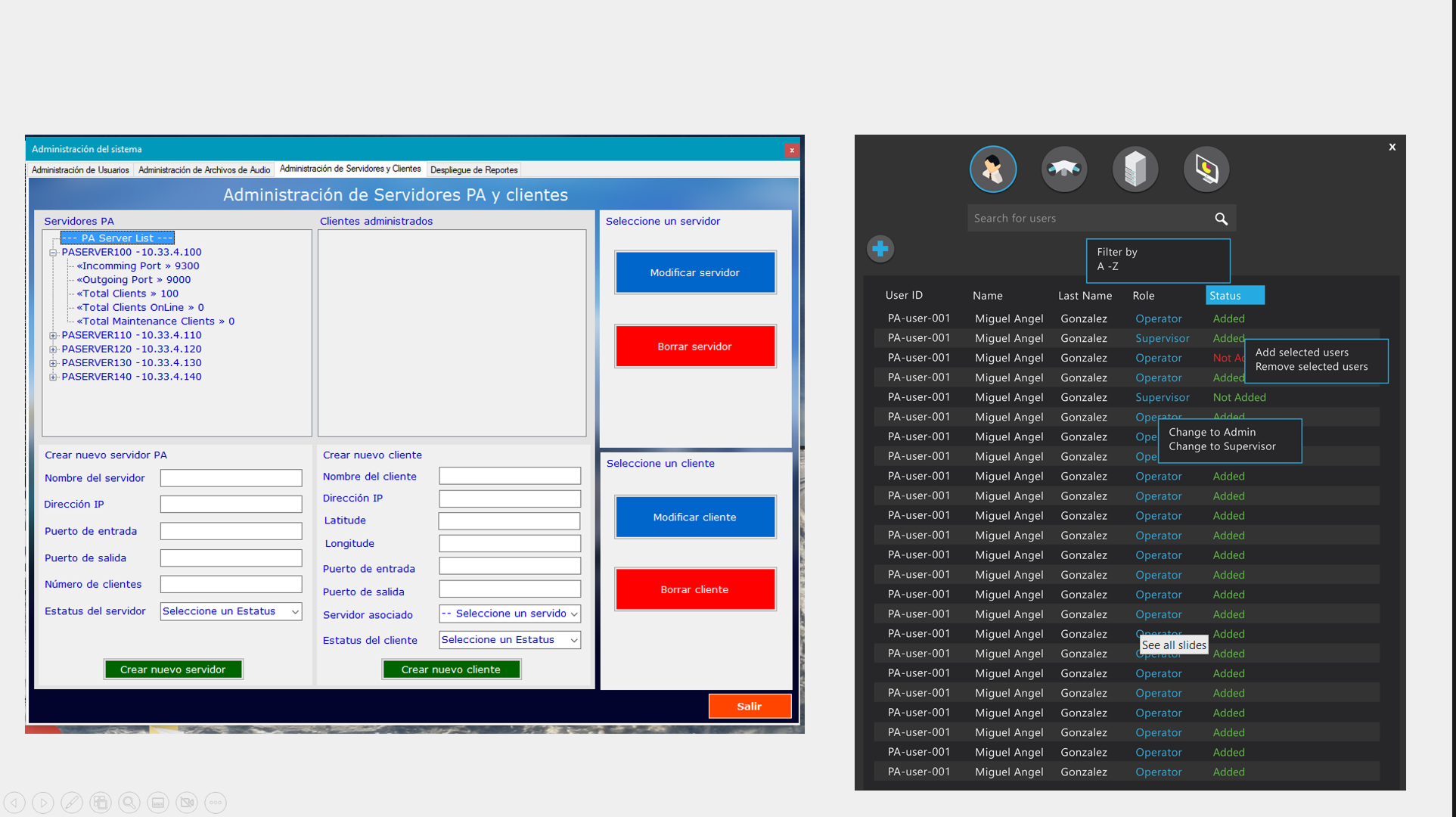The width and height of the screenshot is (1456, 817).
Task: Click the Crear nuevo servidor button
Action: pos(173,669)
